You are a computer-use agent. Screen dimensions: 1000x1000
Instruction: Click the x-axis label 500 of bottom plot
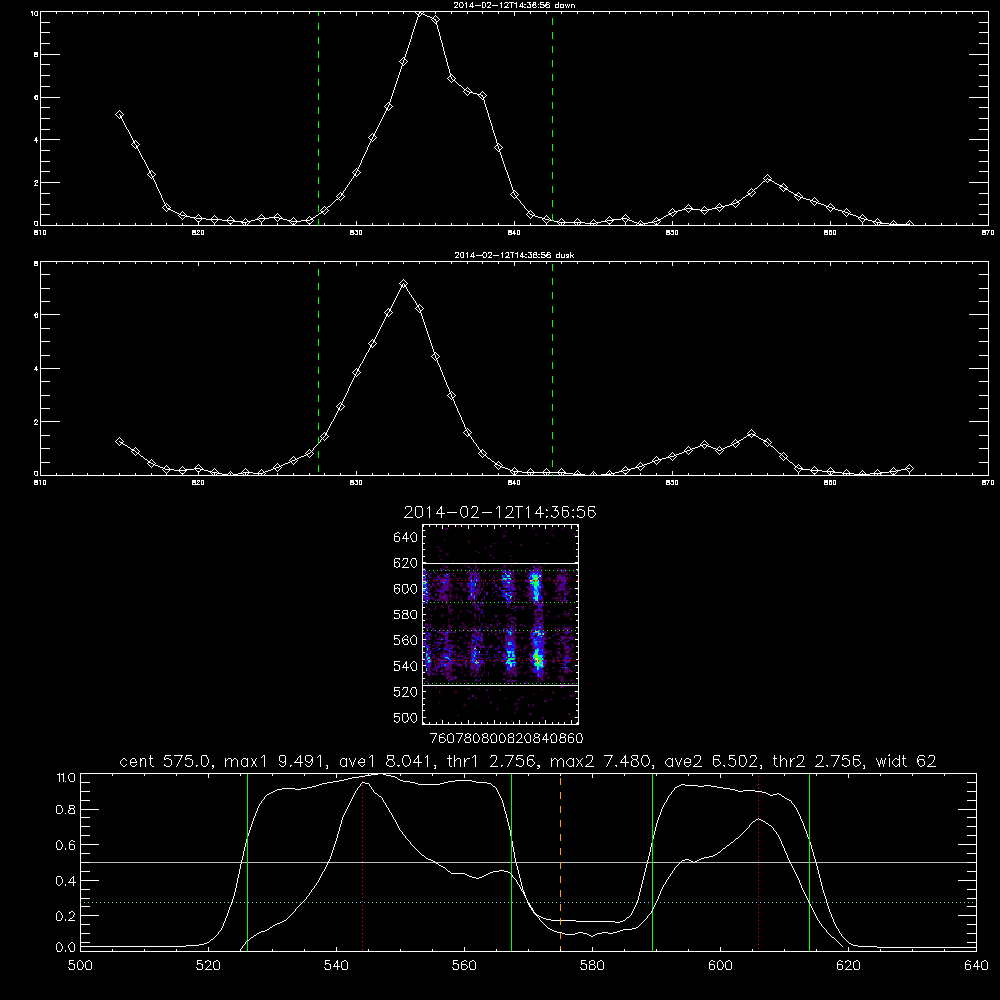pos(80,966)
